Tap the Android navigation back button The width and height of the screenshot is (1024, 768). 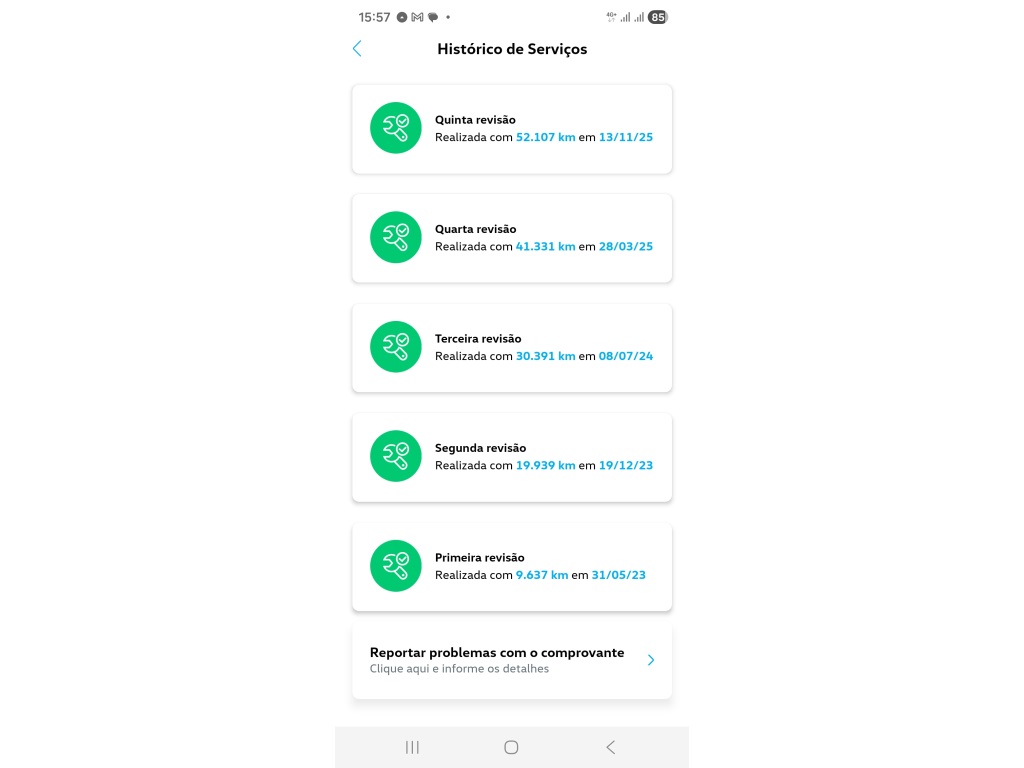pyautogui.click(x=611, y=747)
